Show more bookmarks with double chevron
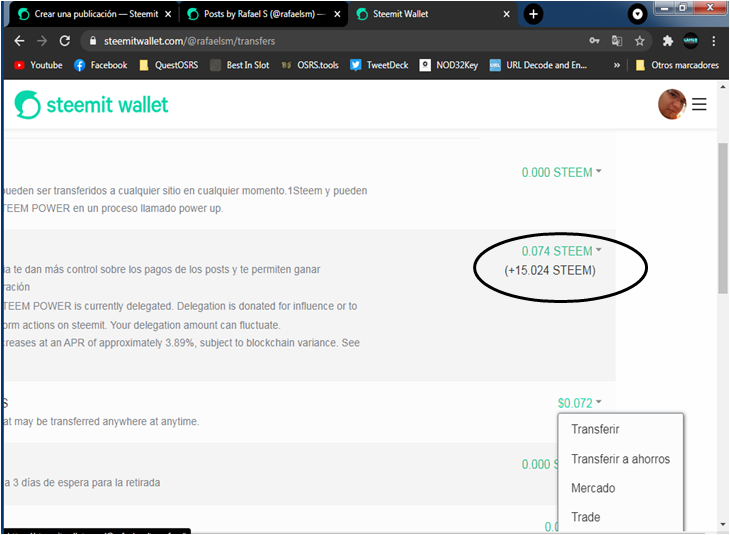 (617, 65)
